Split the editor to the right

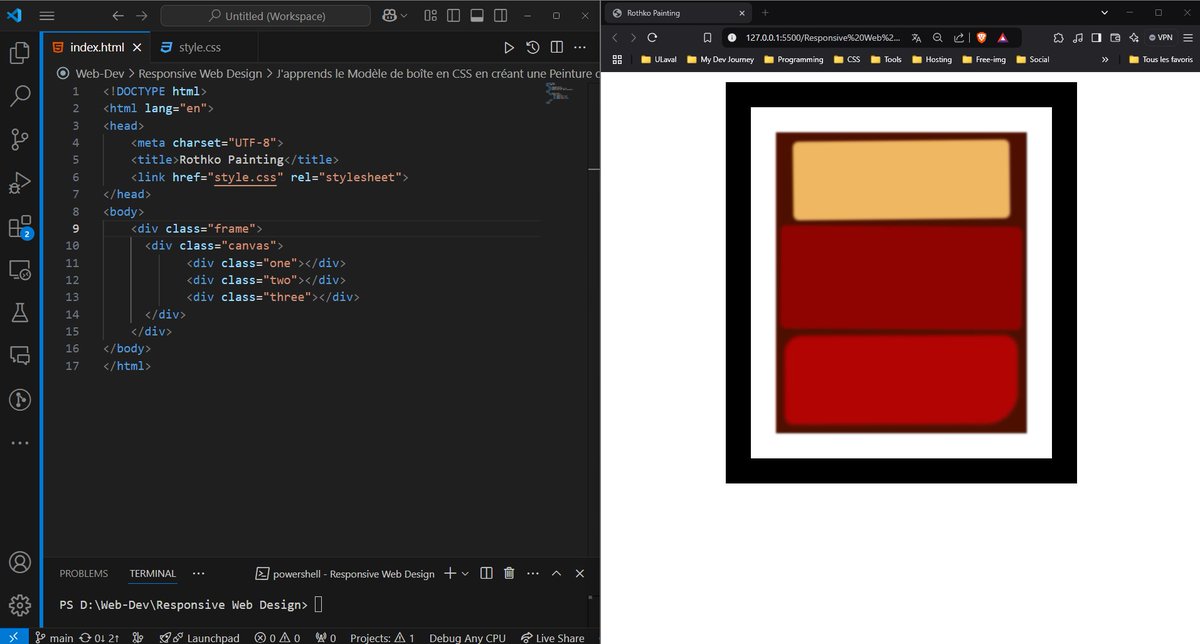pyautogui.click(x=556, y=47)
